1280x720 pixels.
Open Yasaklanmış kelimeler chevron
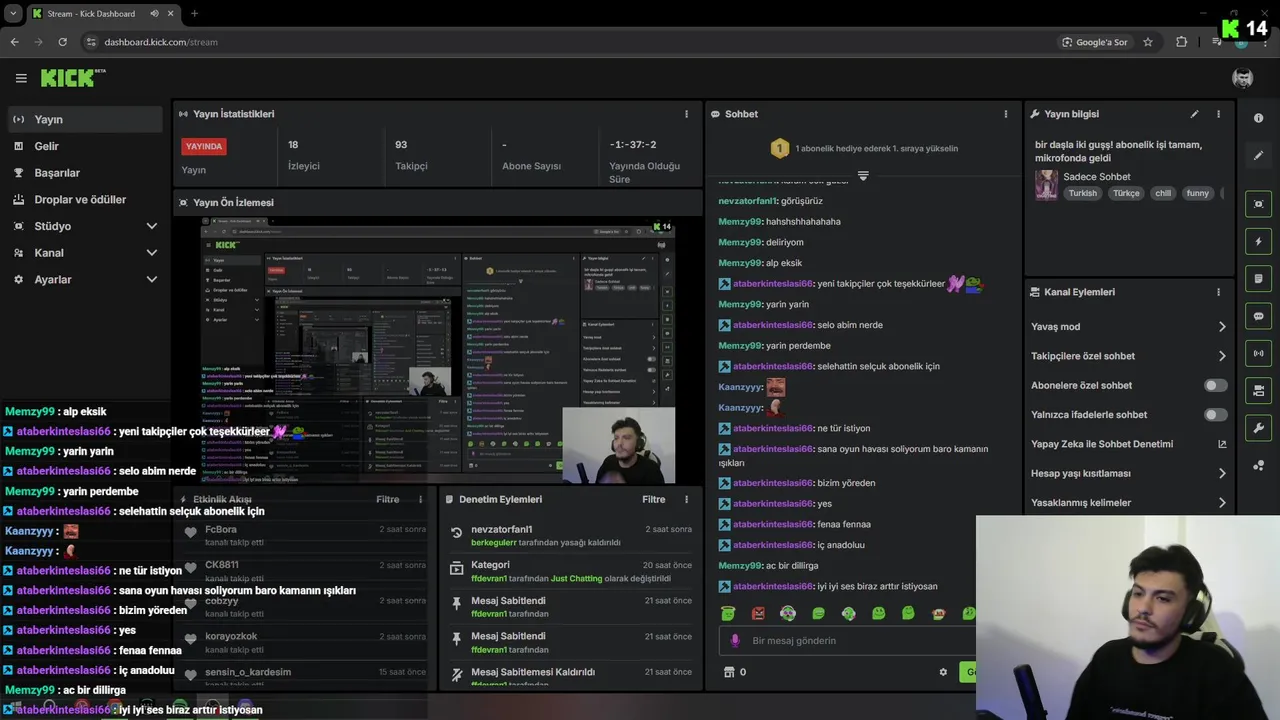[x=1222, y=502]
